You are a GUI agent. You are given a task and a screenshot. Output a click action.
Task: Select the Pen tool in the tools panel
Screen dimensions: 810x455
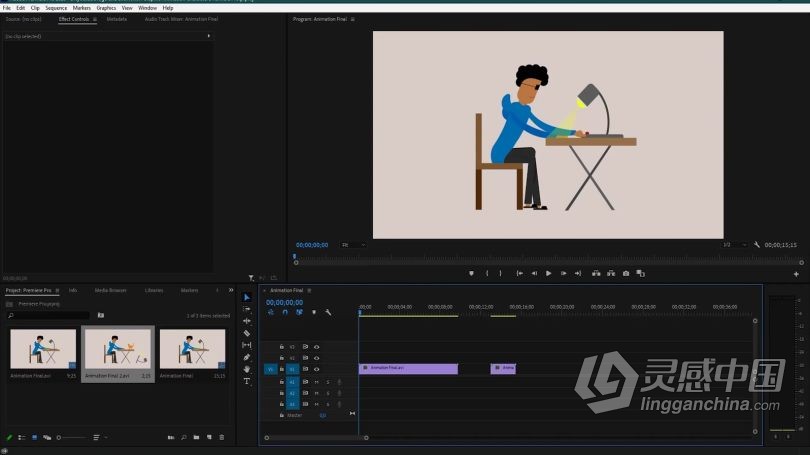247,357
